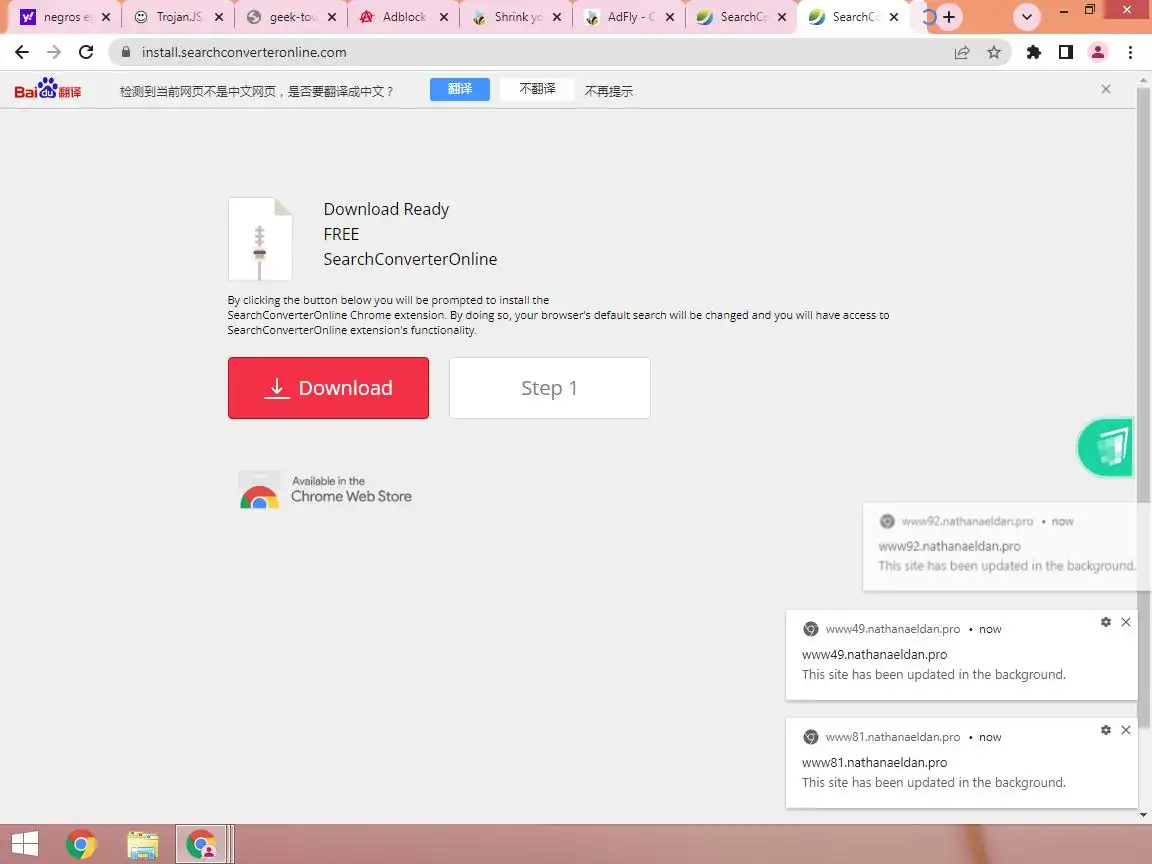Reload the current page
The image size is (1152, 864).
point(86,52)
